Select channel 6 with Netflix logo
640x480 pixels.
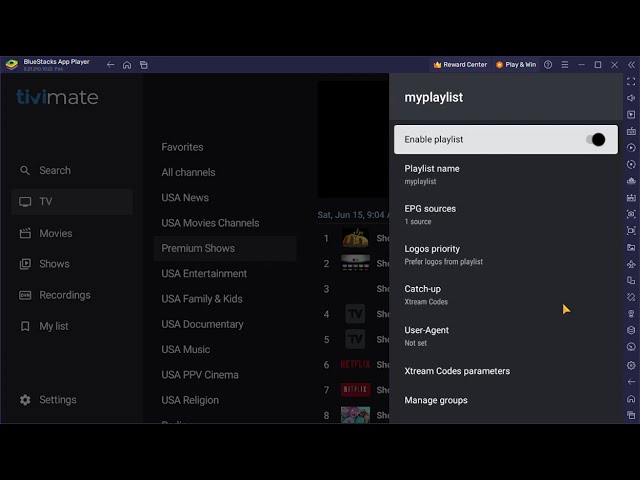coord(353,364)
